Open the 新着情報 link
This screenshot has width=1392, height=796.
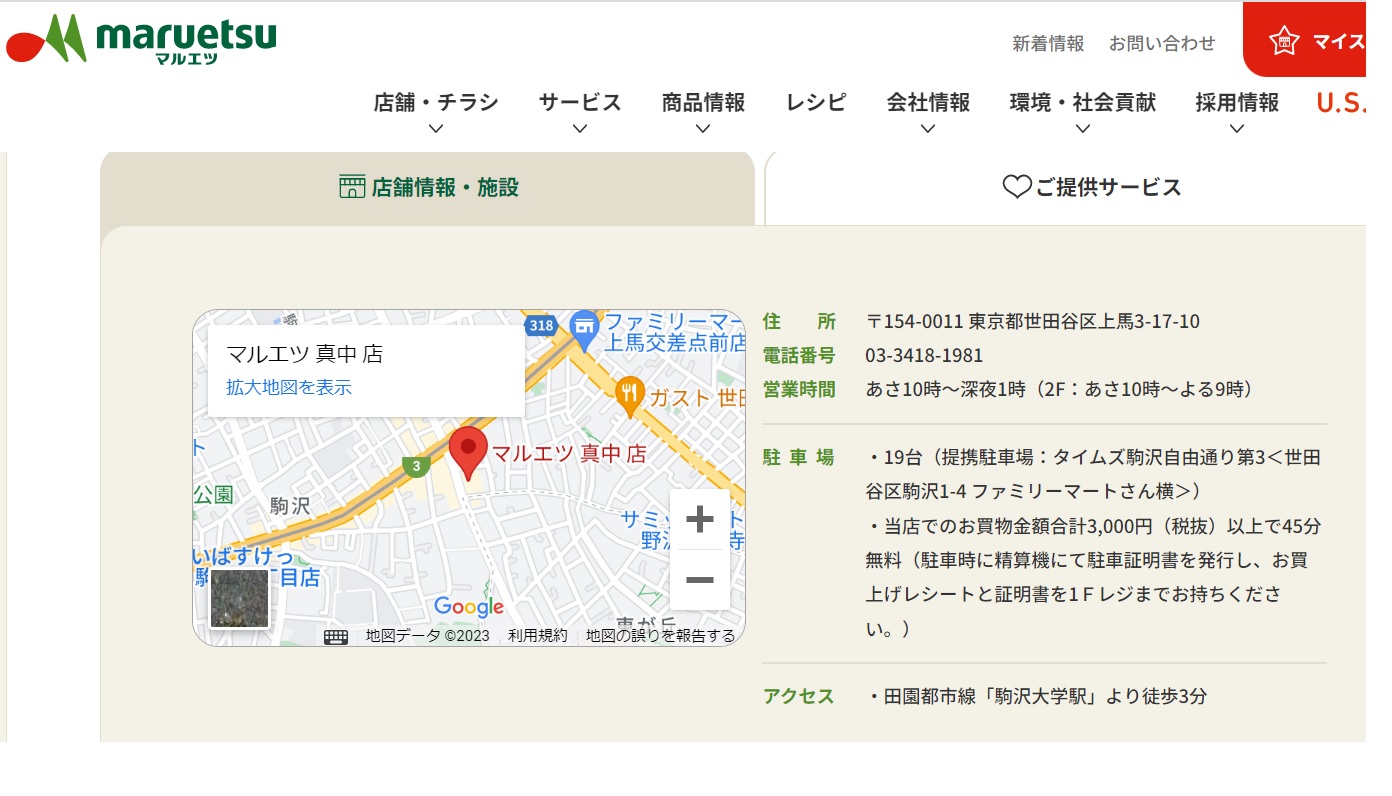point(1048,43)
